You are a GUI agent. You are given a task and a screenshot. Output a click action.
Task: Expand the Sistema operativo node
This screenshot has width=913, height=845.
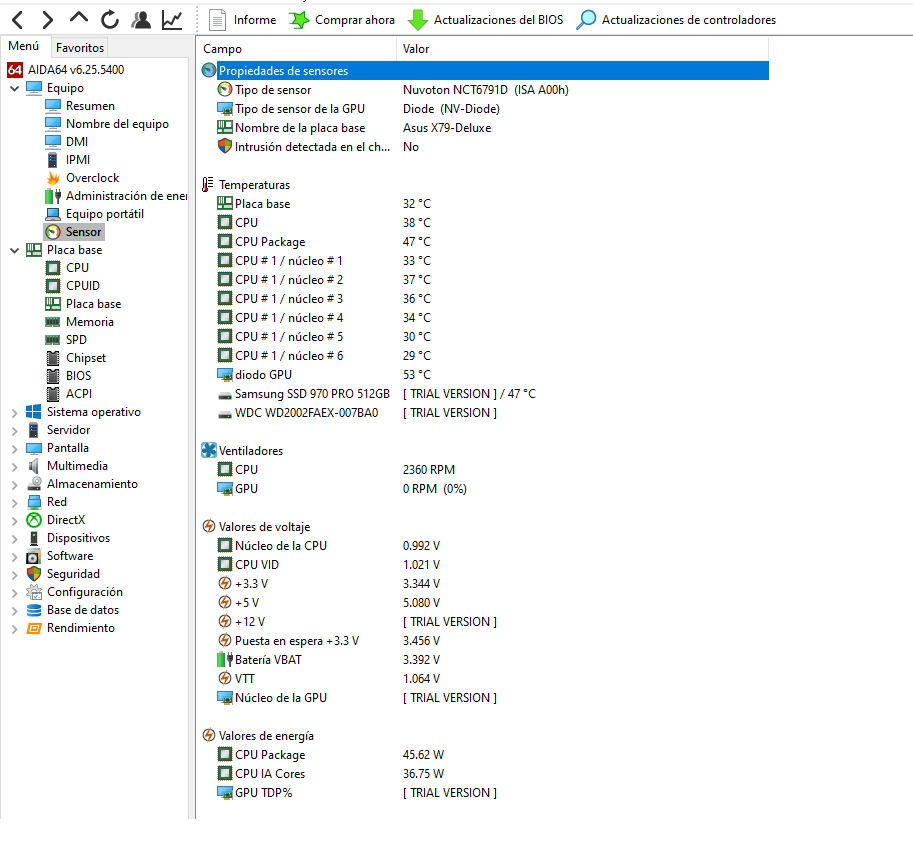[x=15, y=413]
